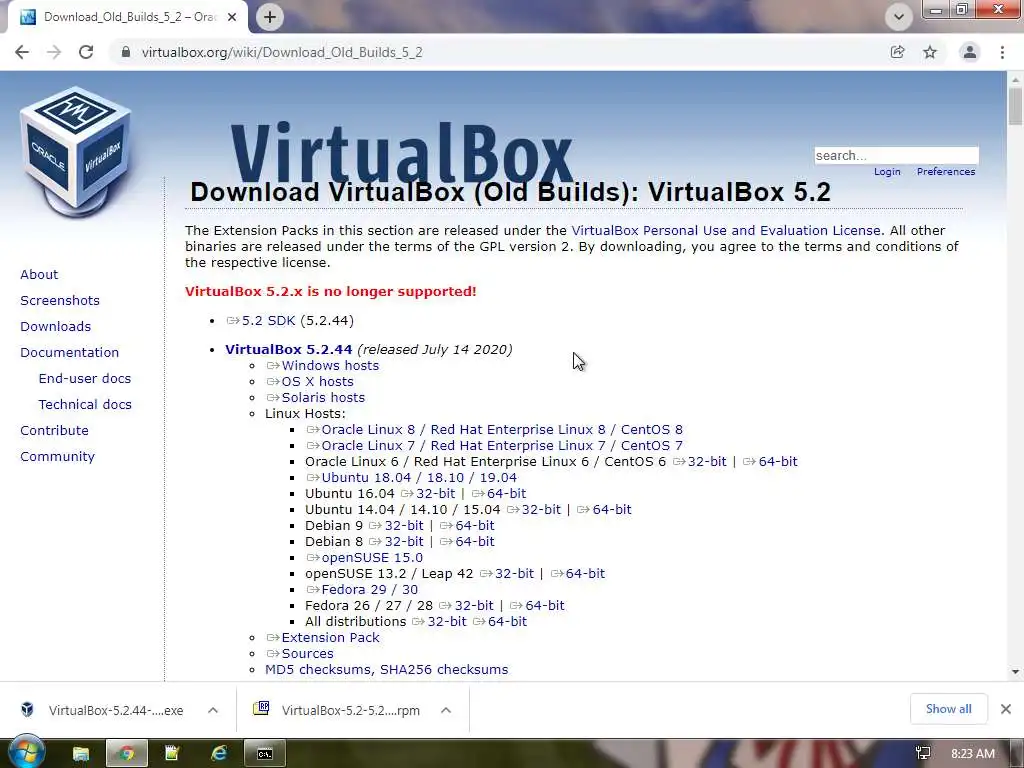Open the notepad icon in taskbar
The height and width of the screenshot is (768, 1024).
point(172,754)
